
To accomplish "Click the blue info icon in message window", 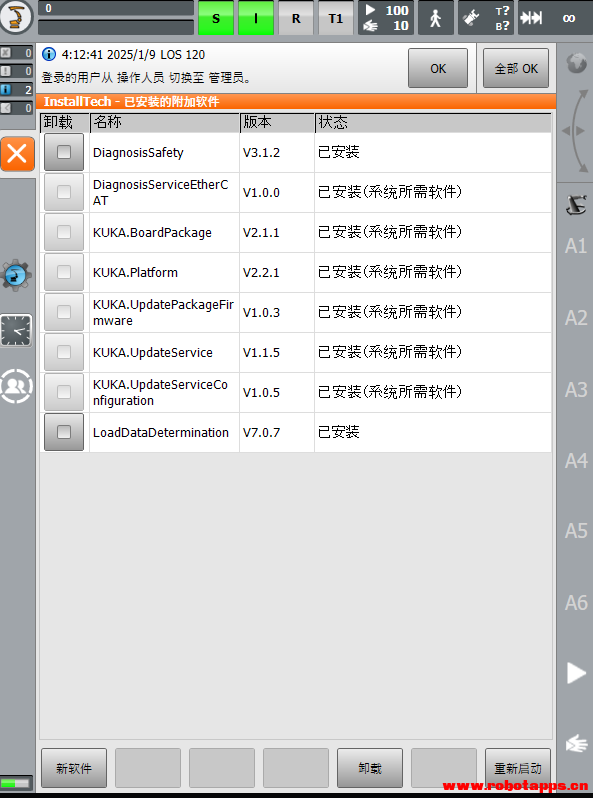I will (x=49, y=54).
